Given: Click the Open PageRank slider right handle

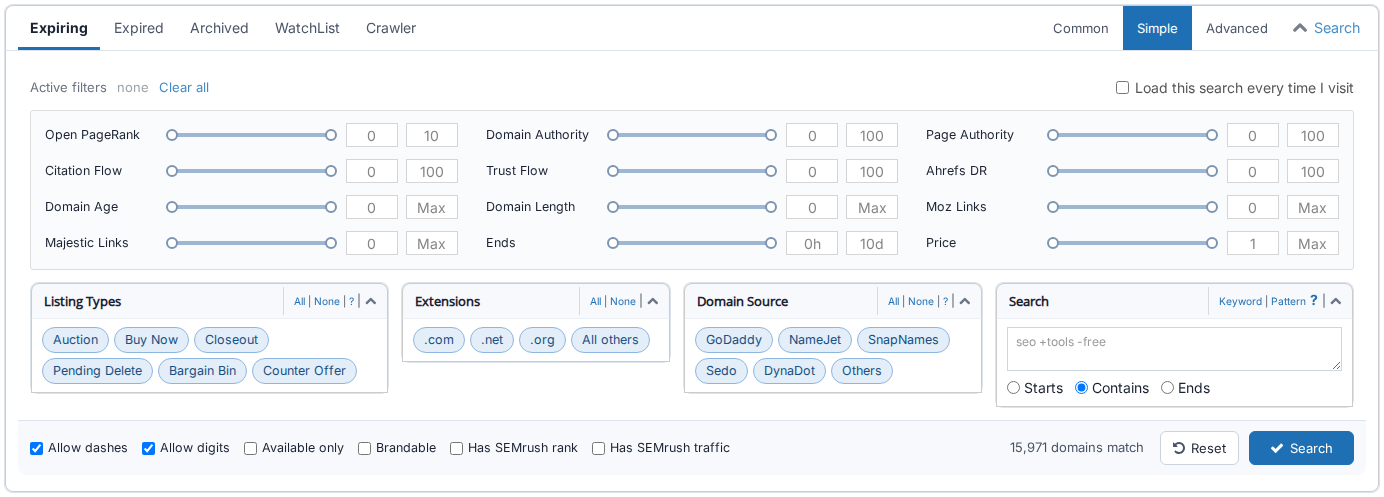Looking at the screenshot, I should point(331,135).
